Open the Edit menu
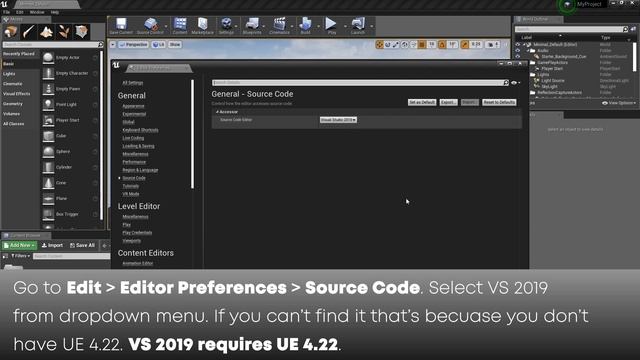640x360 pixels. pyautogui.click(x=19, y=12)
